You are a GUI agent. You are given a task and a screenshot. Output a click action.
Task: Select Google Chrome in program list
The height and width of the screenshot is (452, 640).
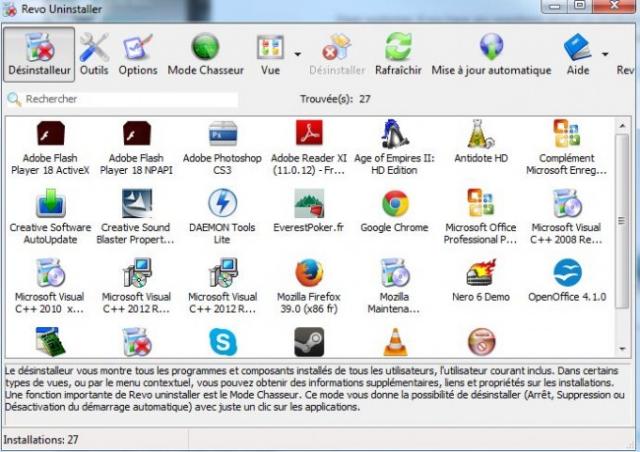(395, 212)
